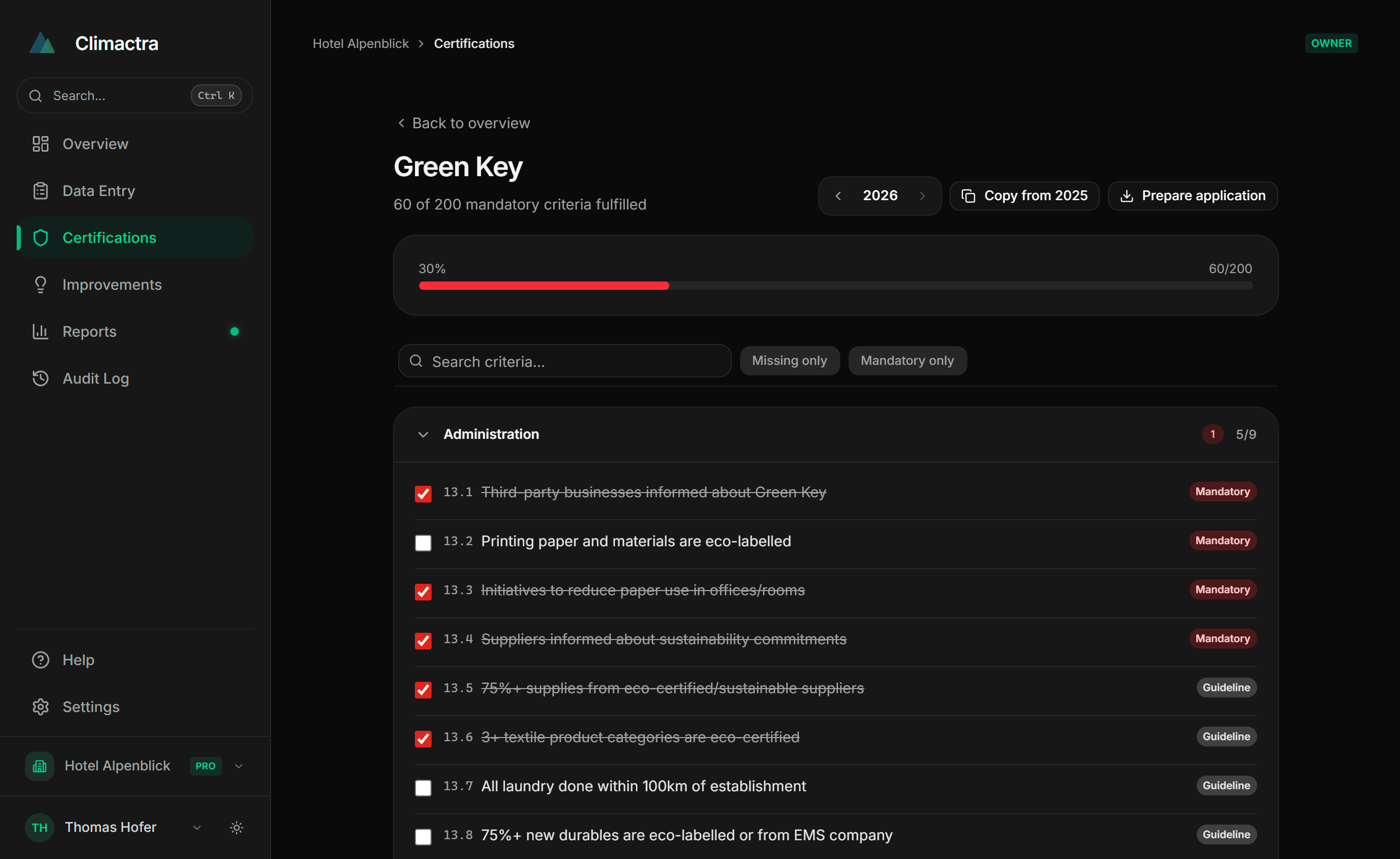Click the Data Entry clipboard icon
Image resolution: width=1400 pixels, height=859 pixels.
pyautogui.click(x=40, y=191)
